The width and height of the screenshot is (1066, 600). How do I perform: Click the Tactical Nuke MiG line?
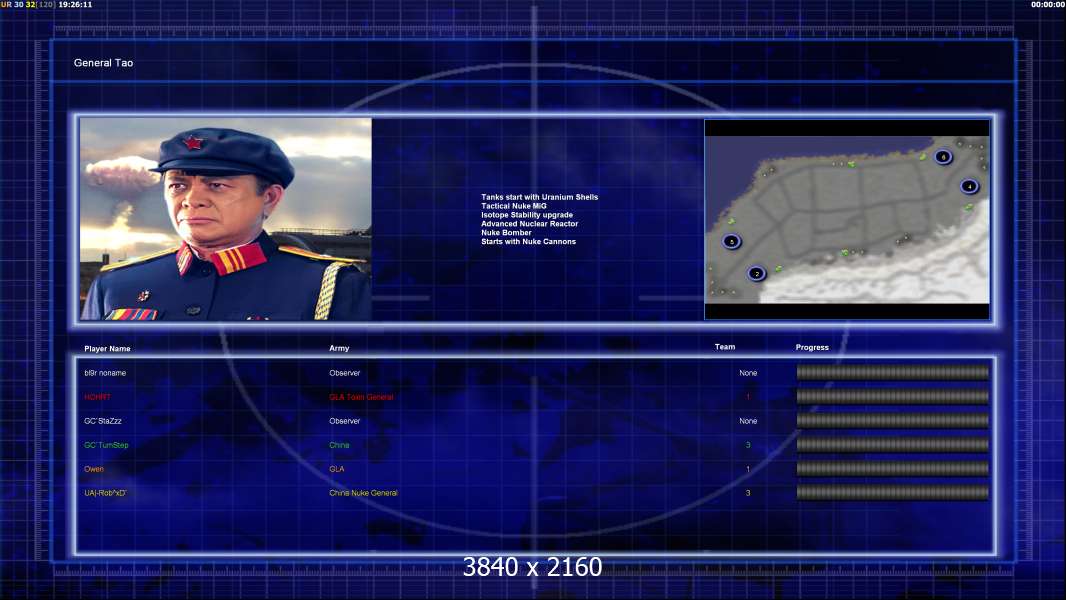tap(514, 206)
